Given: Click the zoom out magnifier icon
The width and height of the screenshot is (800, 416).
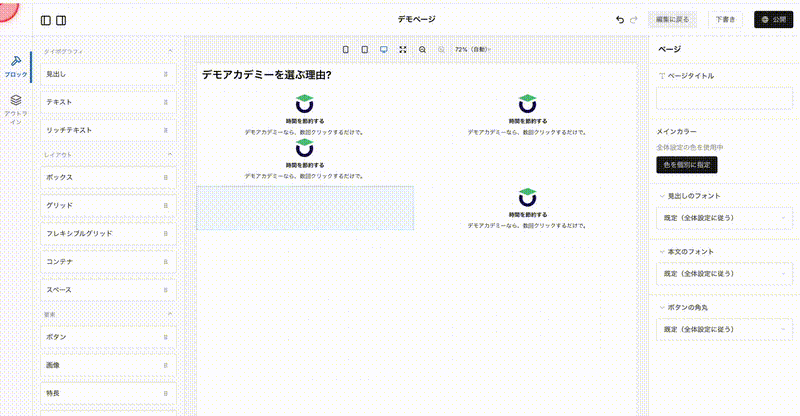Looking at the screenshot, I should coord(422,50).
